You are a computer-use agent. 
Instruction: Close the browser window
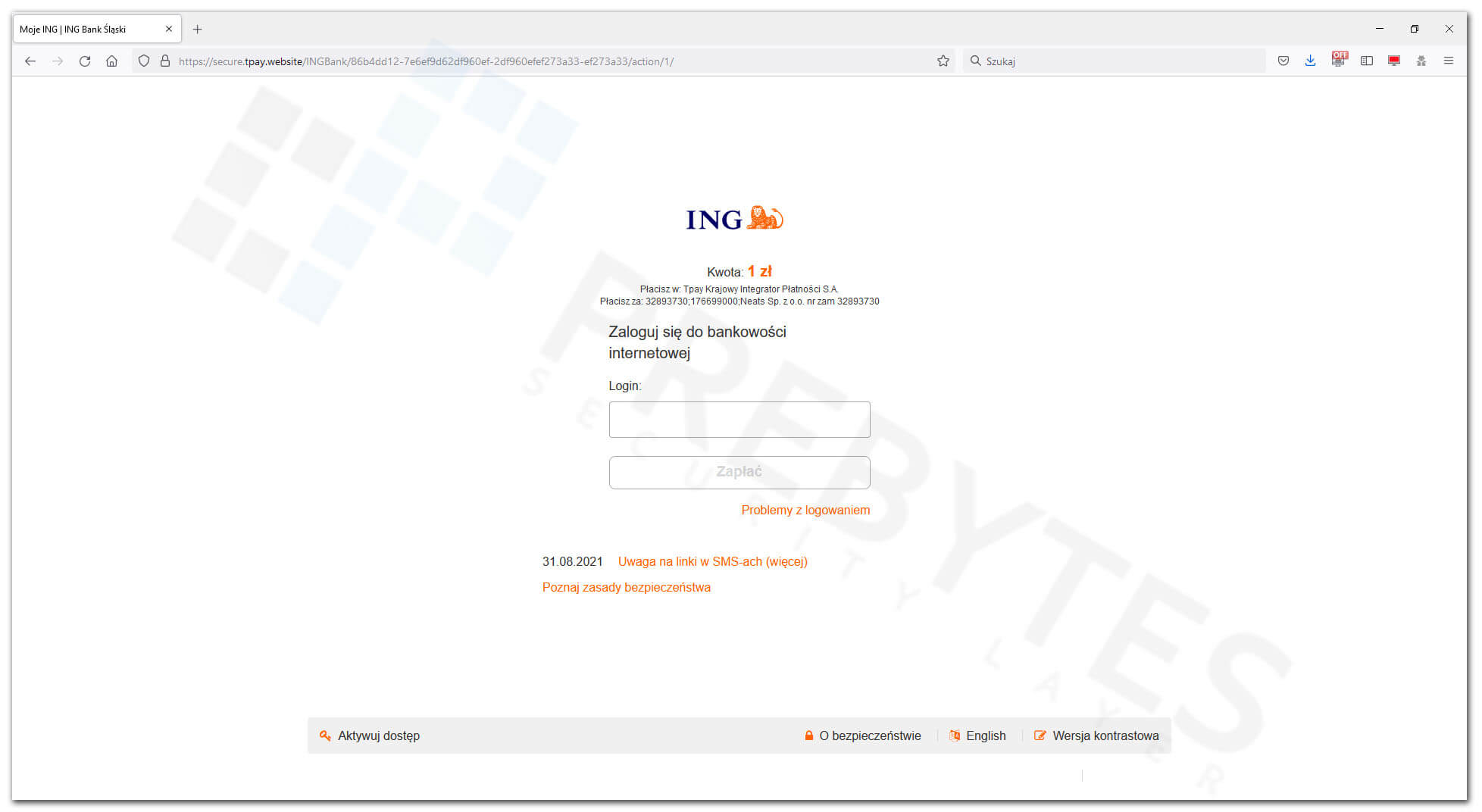(x=1449, y=29)
